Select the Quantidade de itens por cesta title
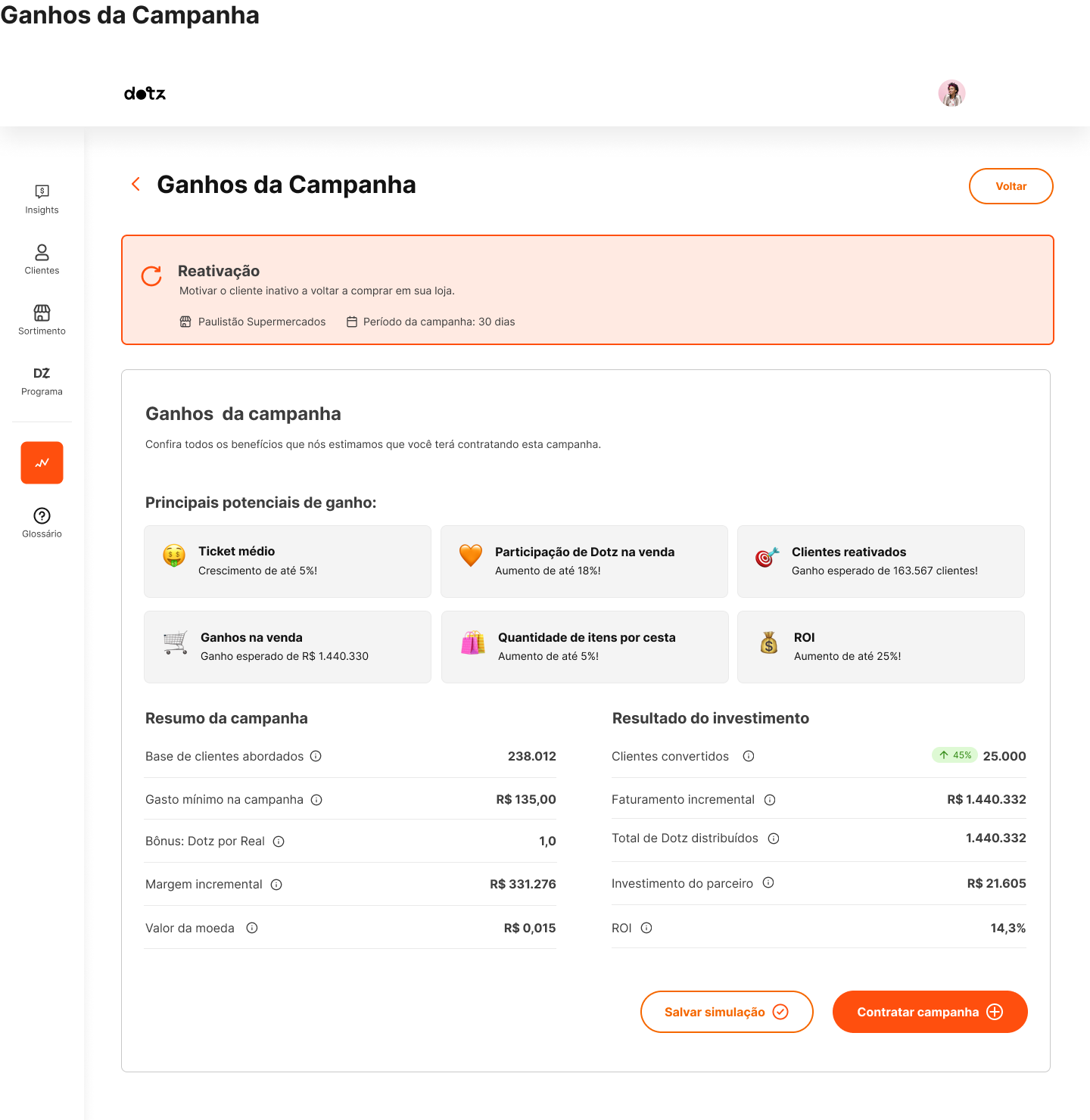 pyautogui.click(x=587, y=637)
